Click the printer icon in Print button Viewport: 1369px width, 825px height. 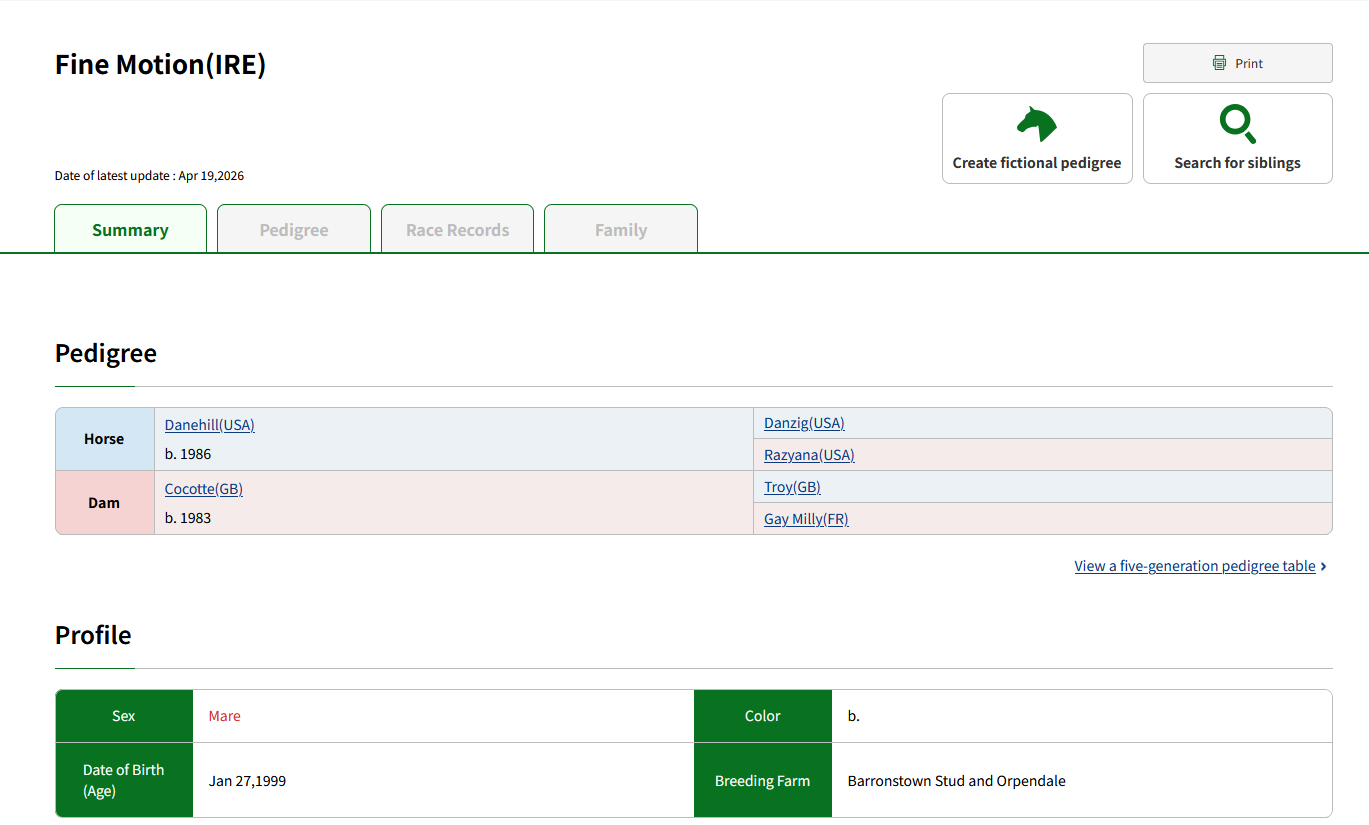(x=1219, y=63)
